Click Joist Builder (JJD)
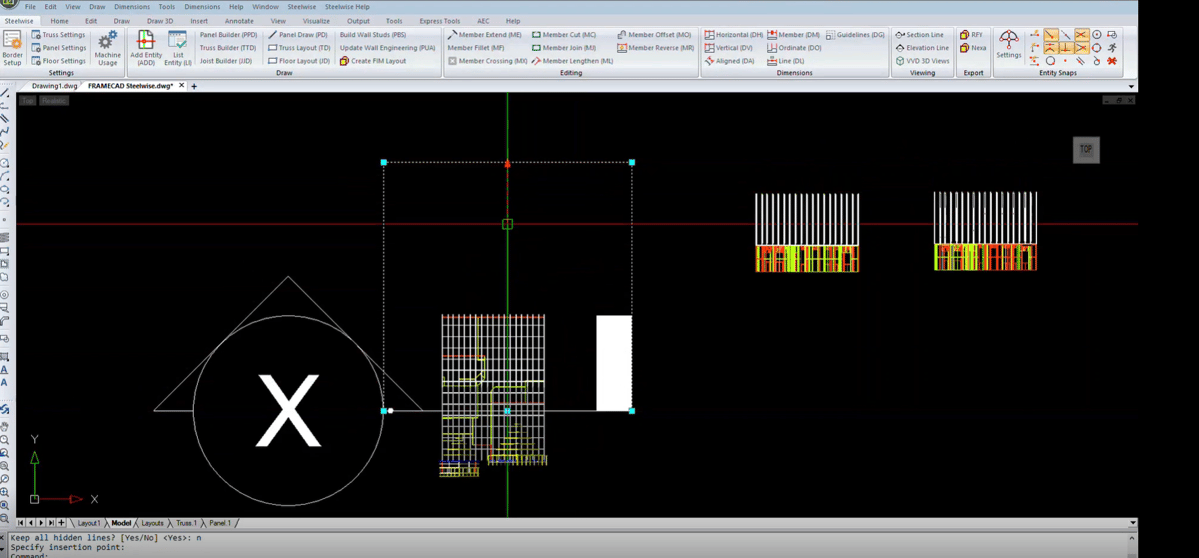This screenshot has height=558, width=1199. [226, 60]
